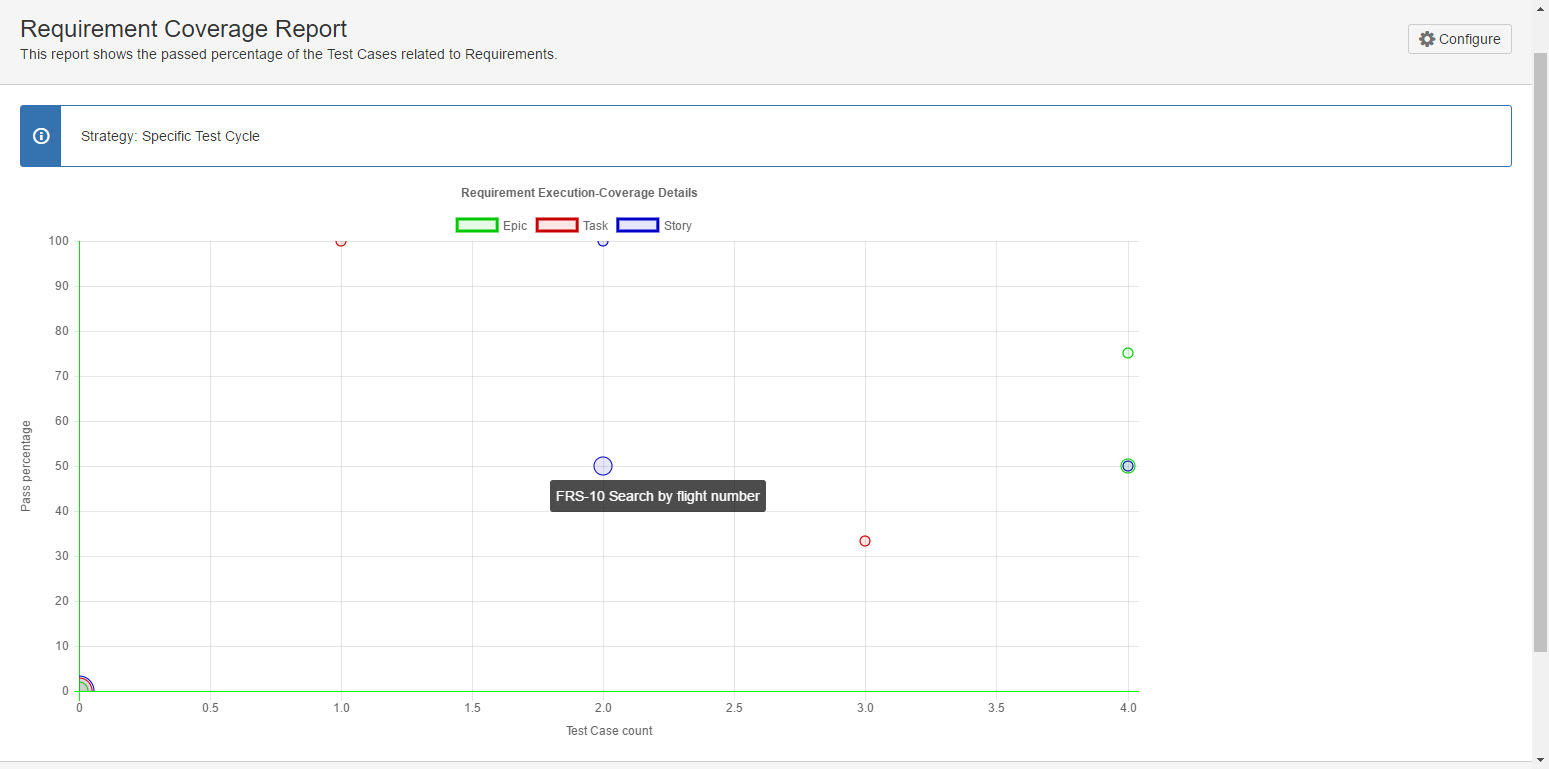Click the gear icon inside Configure
This screenshot has width=1549, height=769.
1427,39
